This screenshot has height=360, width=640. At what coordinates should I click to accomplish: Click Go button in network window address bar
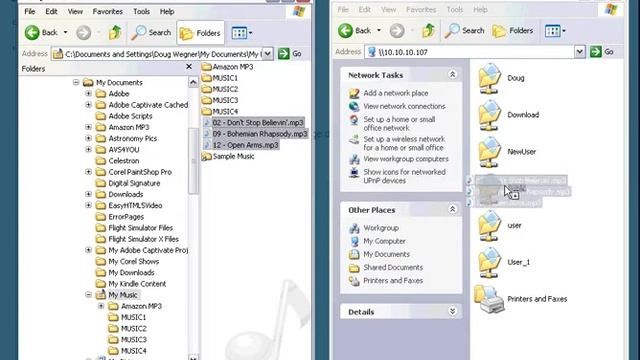(x=602, y=51)
